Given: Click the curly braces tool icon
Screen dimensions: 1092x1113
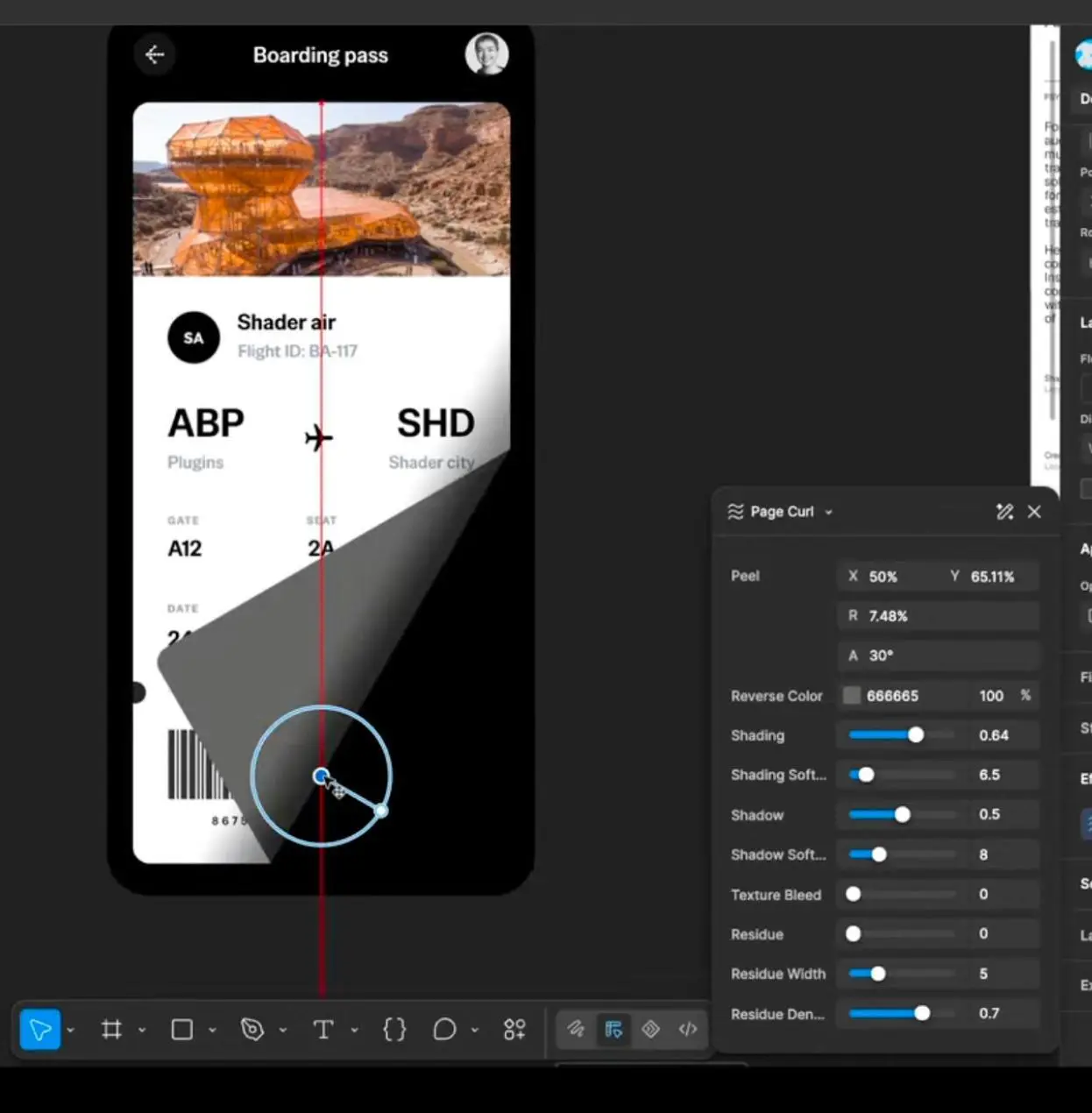Looking at the screenshot, I should click(x=394, y=1029).
